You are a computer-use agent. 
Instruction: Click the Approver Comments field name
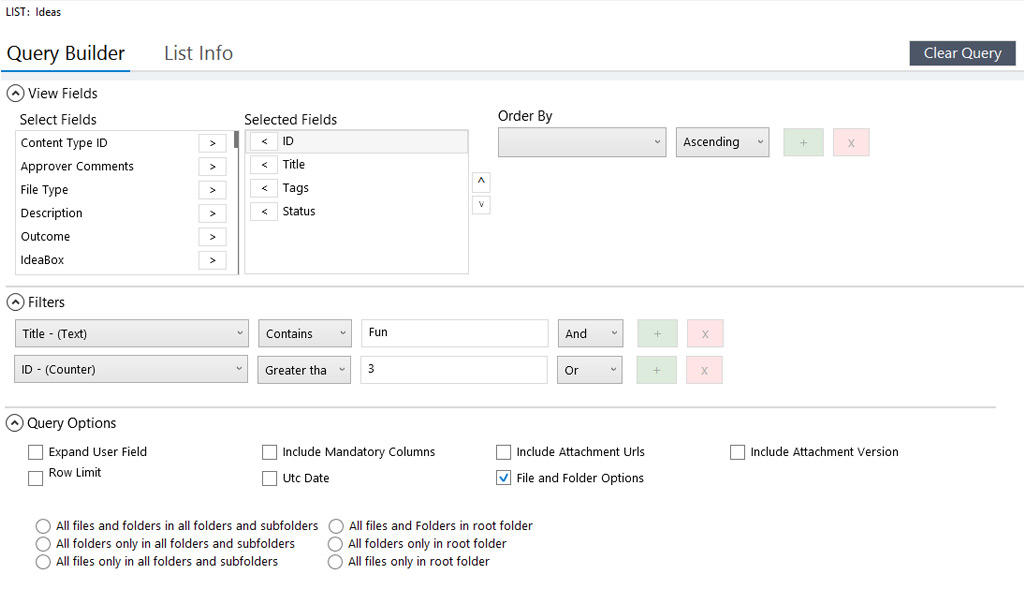(x=77, y=166)
